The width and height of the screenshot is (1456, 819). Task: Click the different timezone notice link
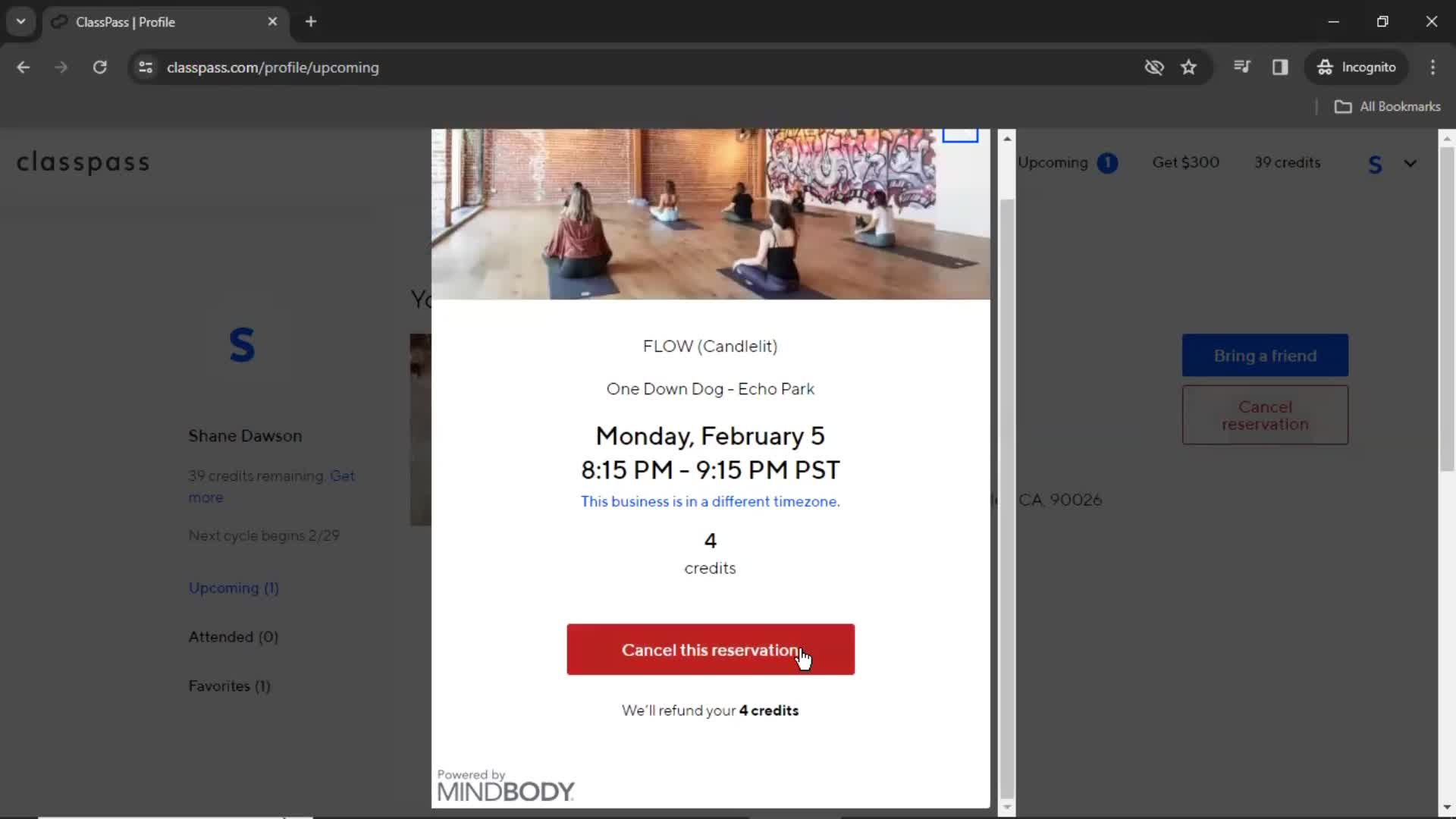711,501
